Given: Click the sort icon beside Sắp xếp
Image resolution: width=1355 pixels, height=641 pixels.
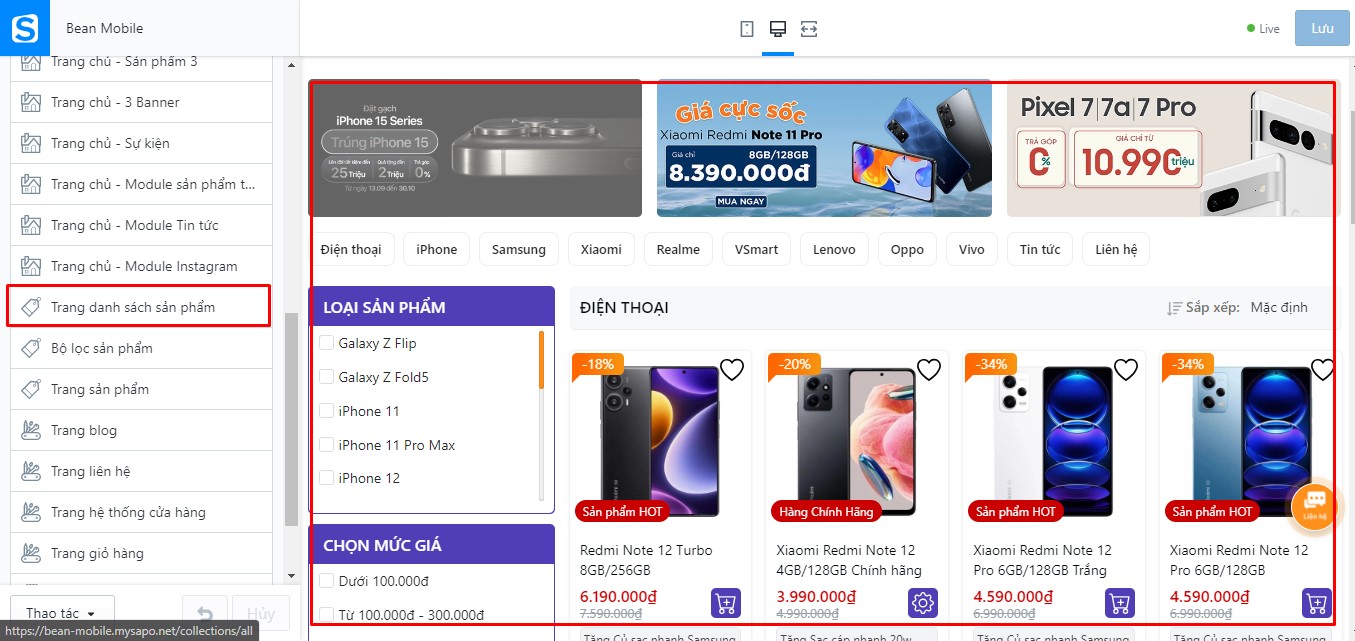Looking at the screenshot, I should (x=1174, y=308).
